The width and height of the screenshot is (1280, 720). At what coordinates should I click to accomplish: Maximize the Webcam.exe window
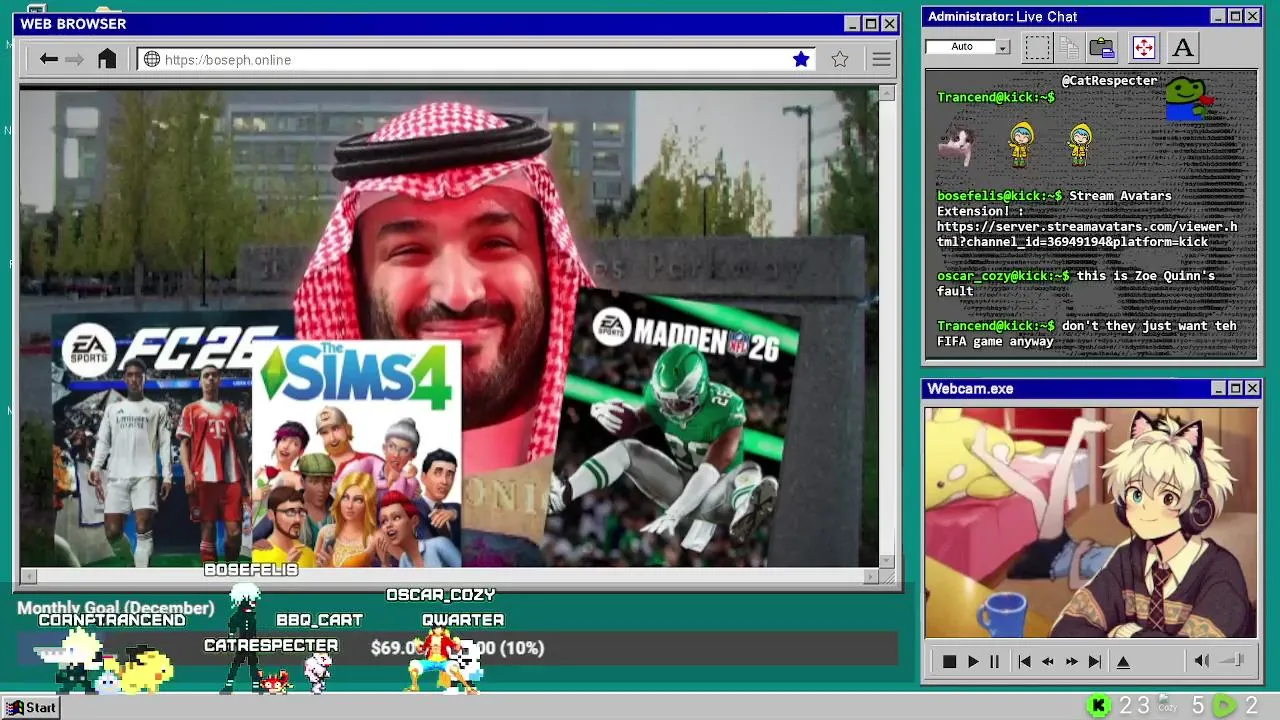pos(1236,388)
